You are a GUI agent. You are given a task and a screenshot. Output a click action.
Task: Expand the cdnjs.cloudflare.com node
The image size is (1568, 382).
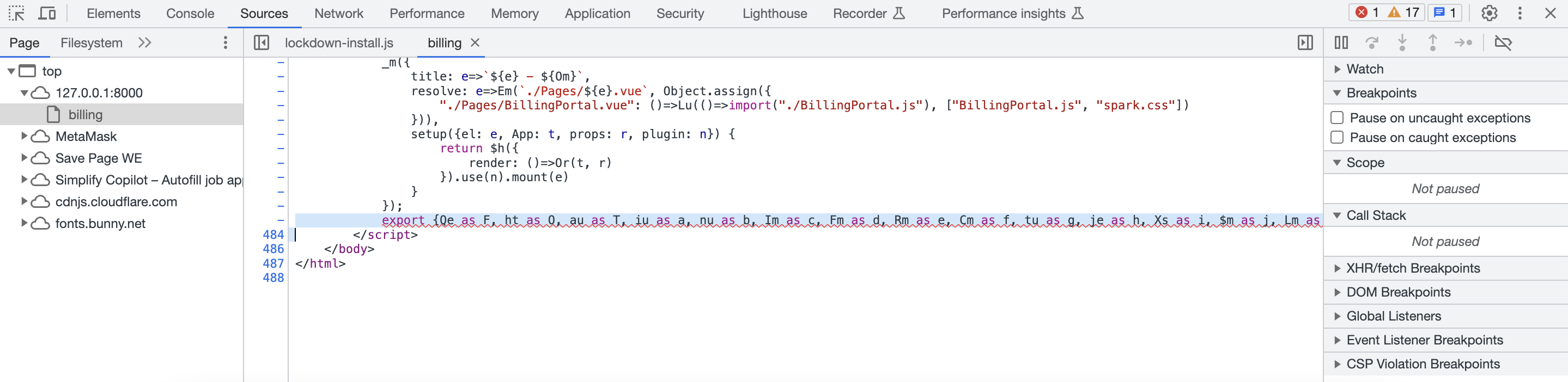[25, 202]
